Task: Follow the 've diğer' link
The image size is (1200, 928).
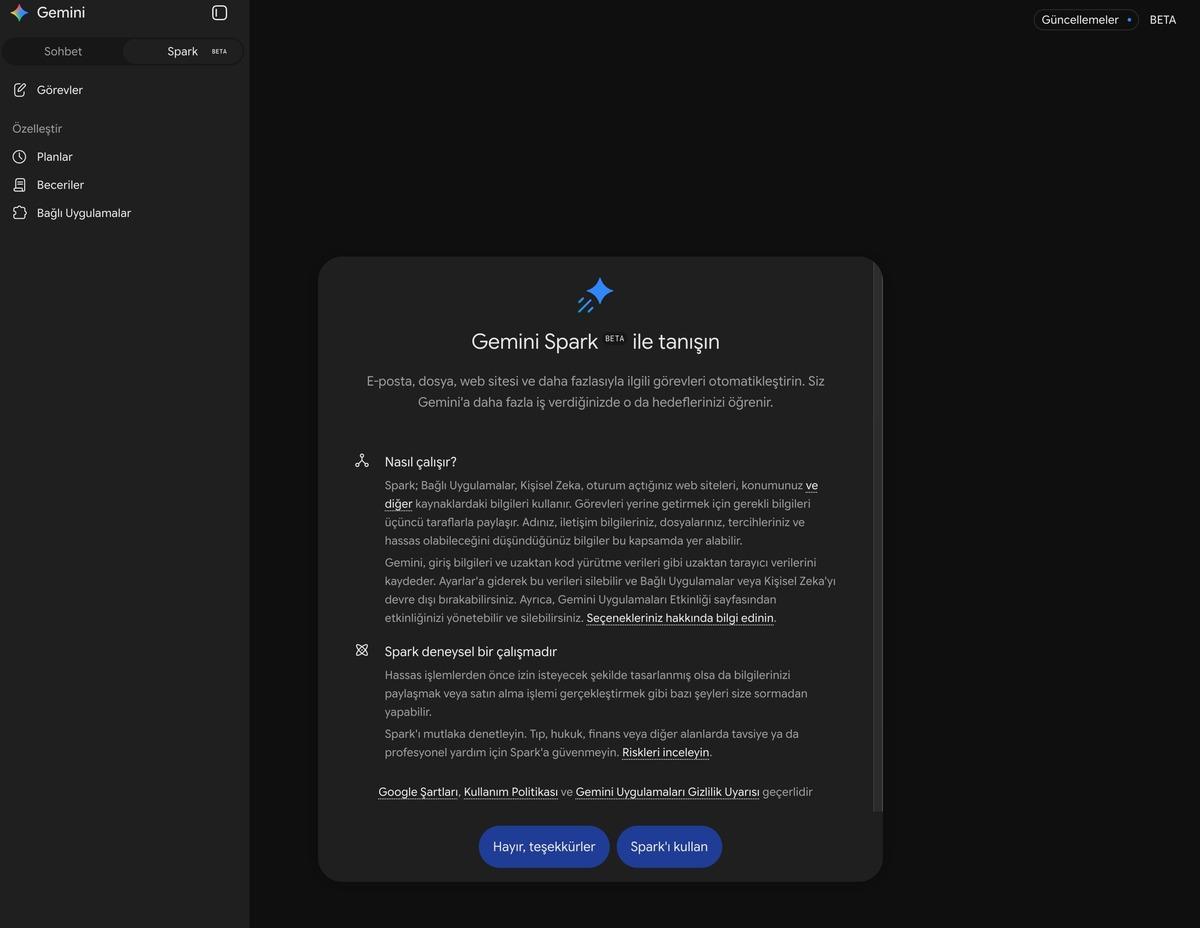Action: coord(811,486)
